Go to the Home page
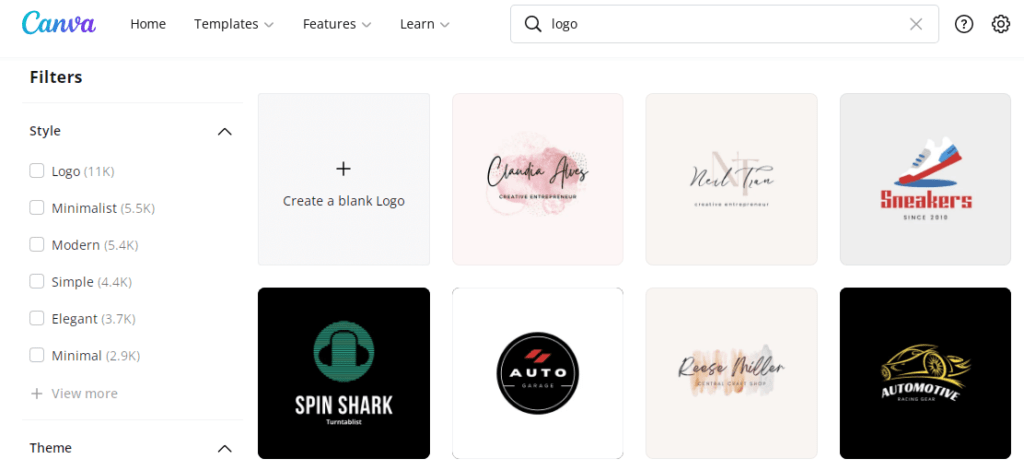This screenshot has width=1024, height=471. (x=148, y=24)
